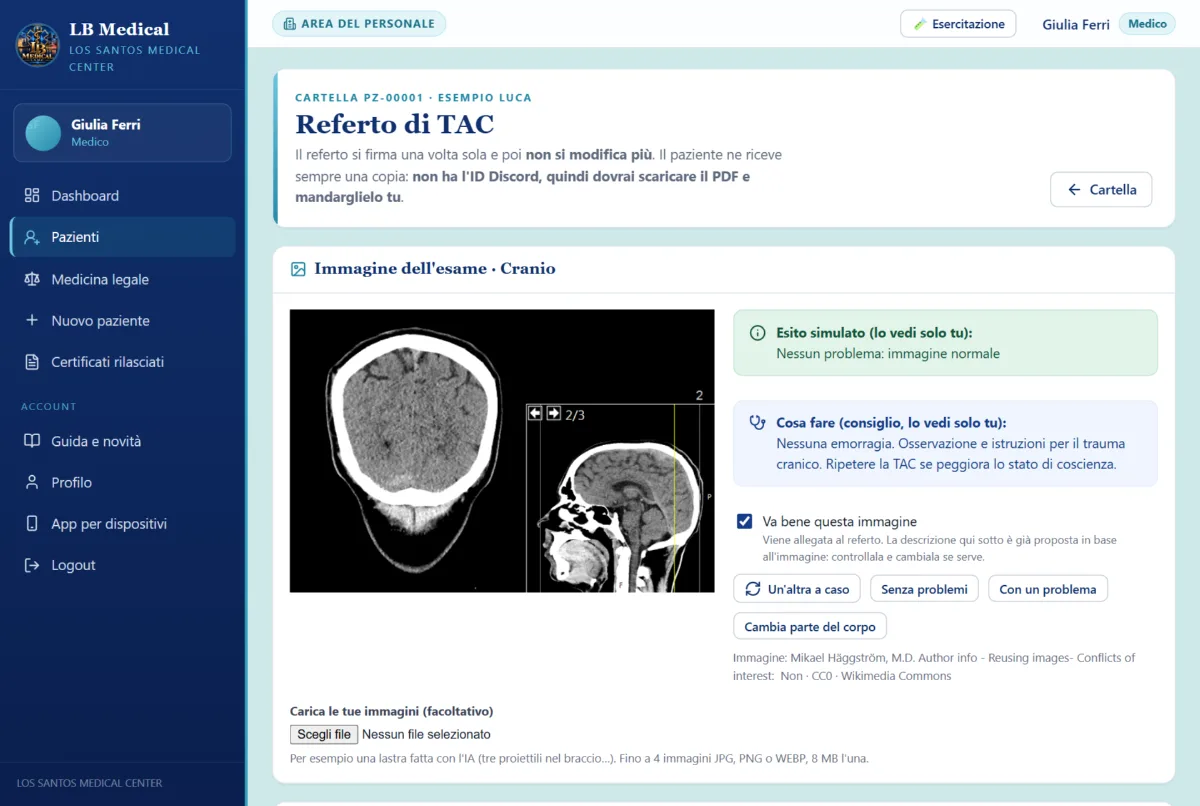Click the Nessun file selezionato text
The width and height of the screenshot is (1200, 806).
(x=426, y=734)
